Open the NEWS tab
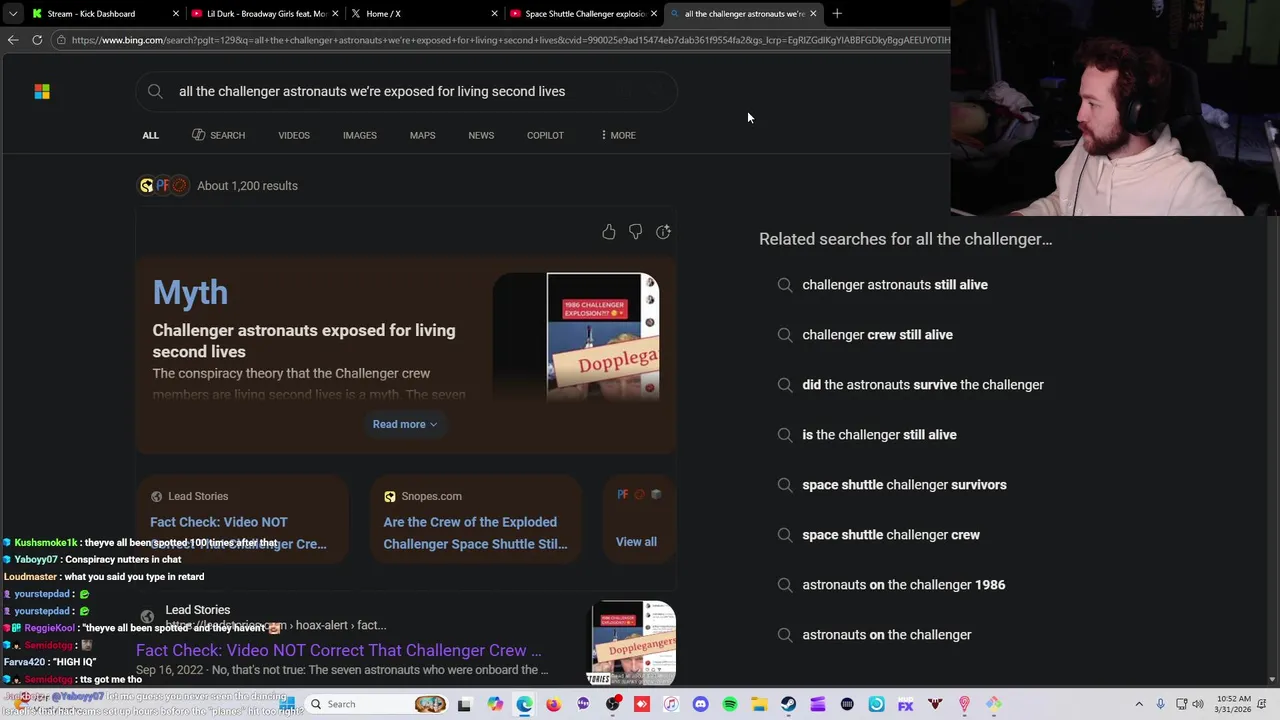1280x720 pixels. click(x=481, y=135)
